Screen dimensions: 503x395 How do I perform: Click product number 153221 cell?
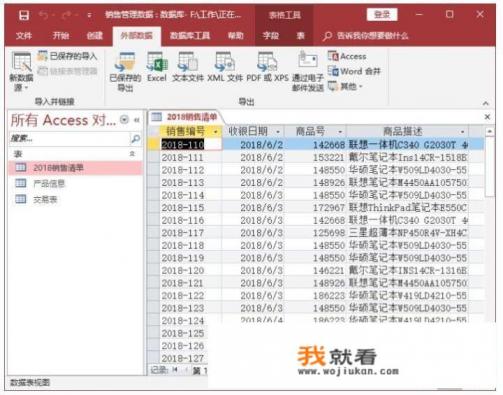pos(316,157)
